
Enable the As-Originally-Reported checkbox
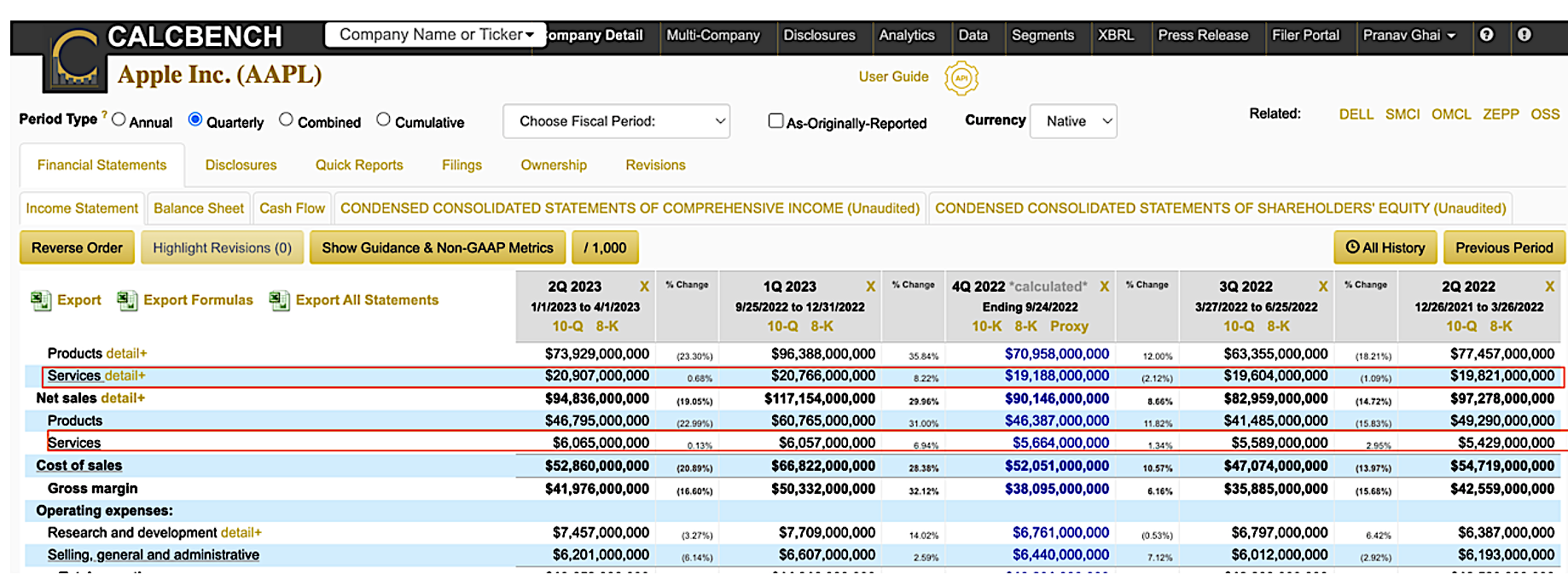(x=775, y=121)
